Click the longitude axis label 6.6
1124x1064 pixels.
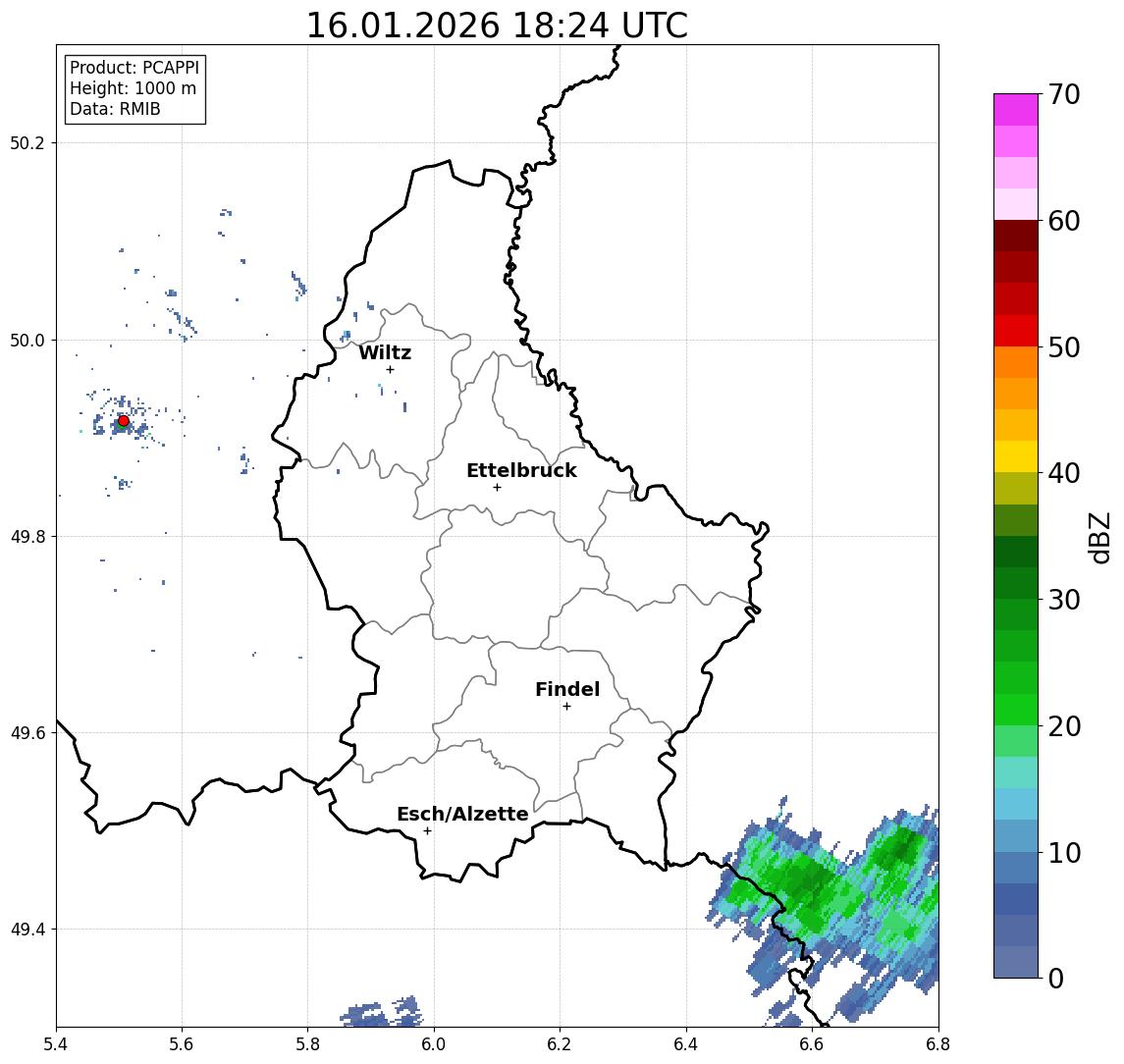click(812, 1044)
